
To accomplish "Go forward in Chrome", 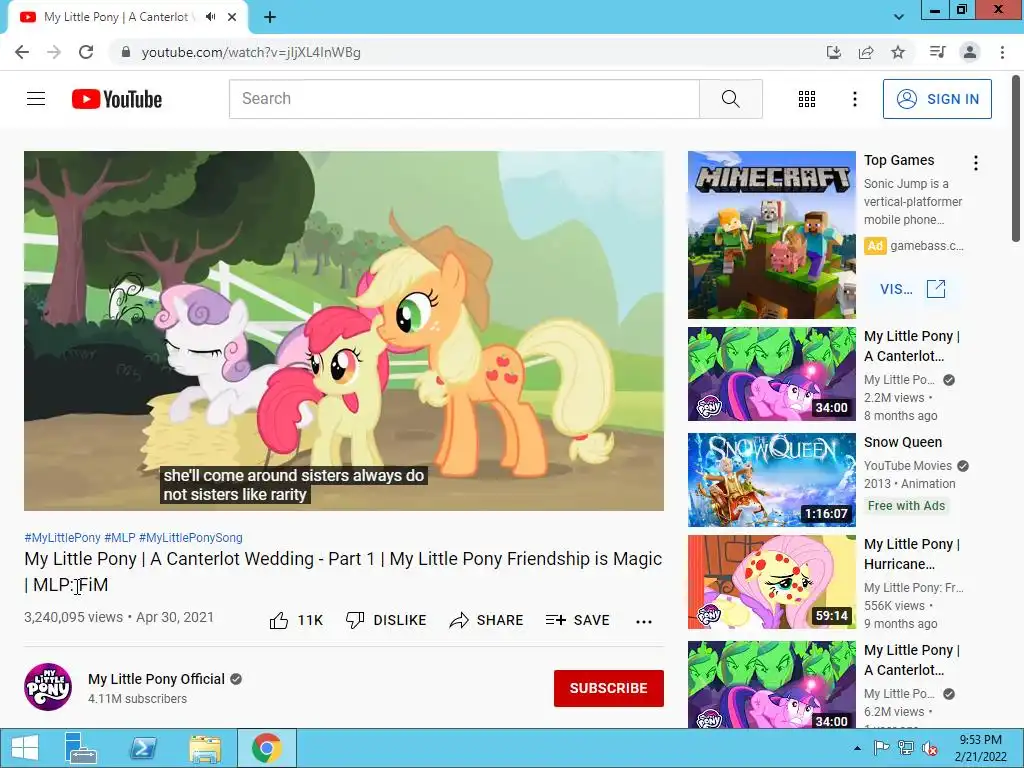I will point(54,52).
